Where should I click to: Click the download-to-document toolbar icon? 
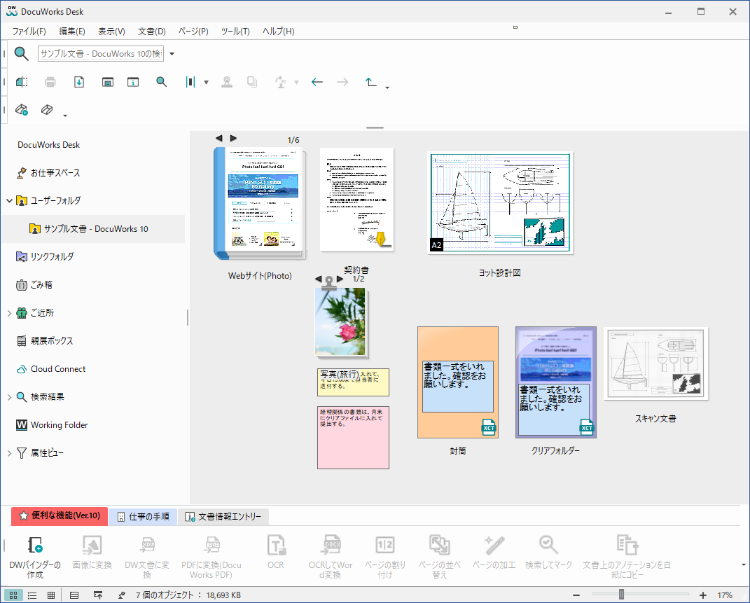79,82
